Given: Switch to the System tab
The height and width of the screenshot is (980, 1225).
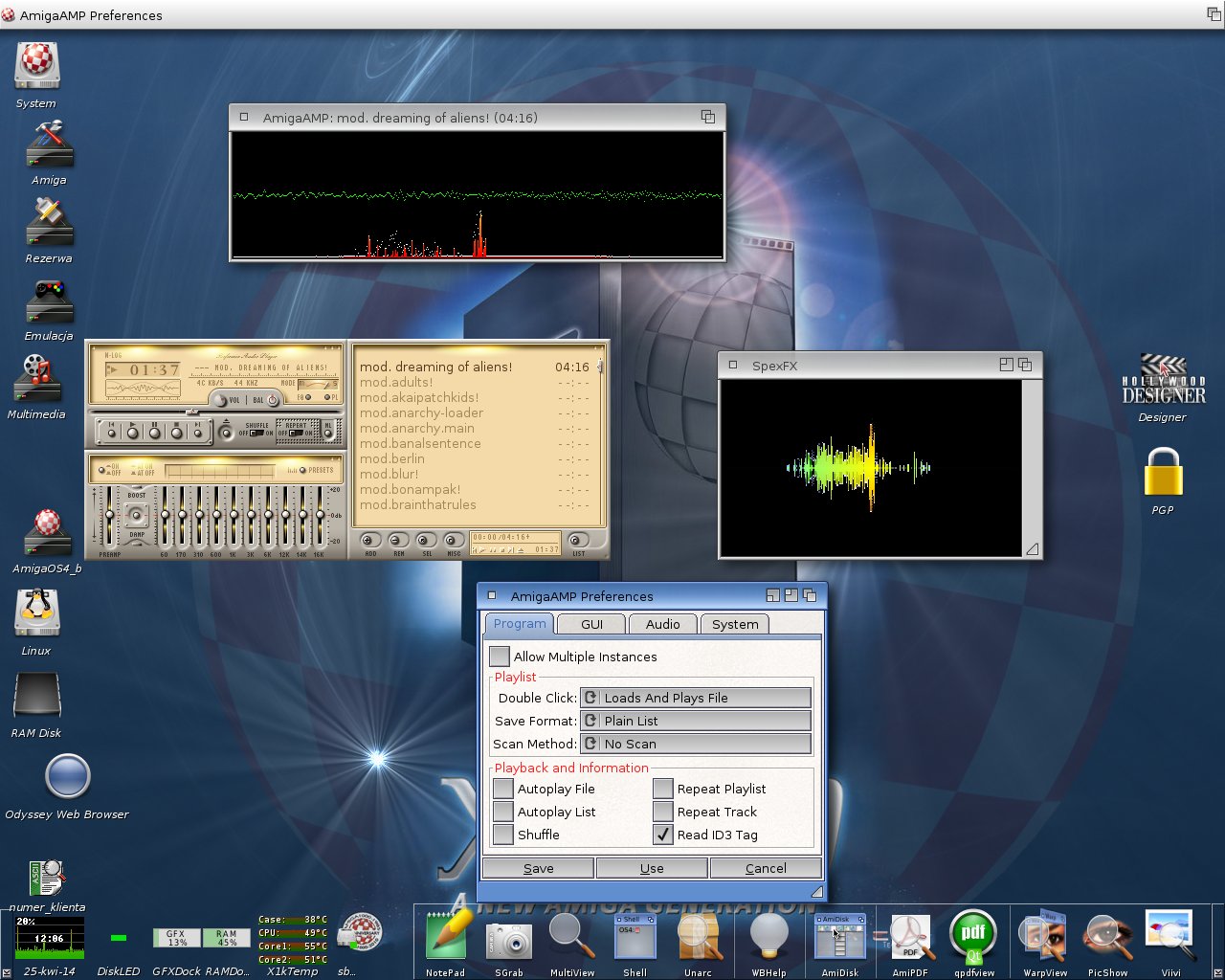Looking at the screenshot, I should [735, 624].
